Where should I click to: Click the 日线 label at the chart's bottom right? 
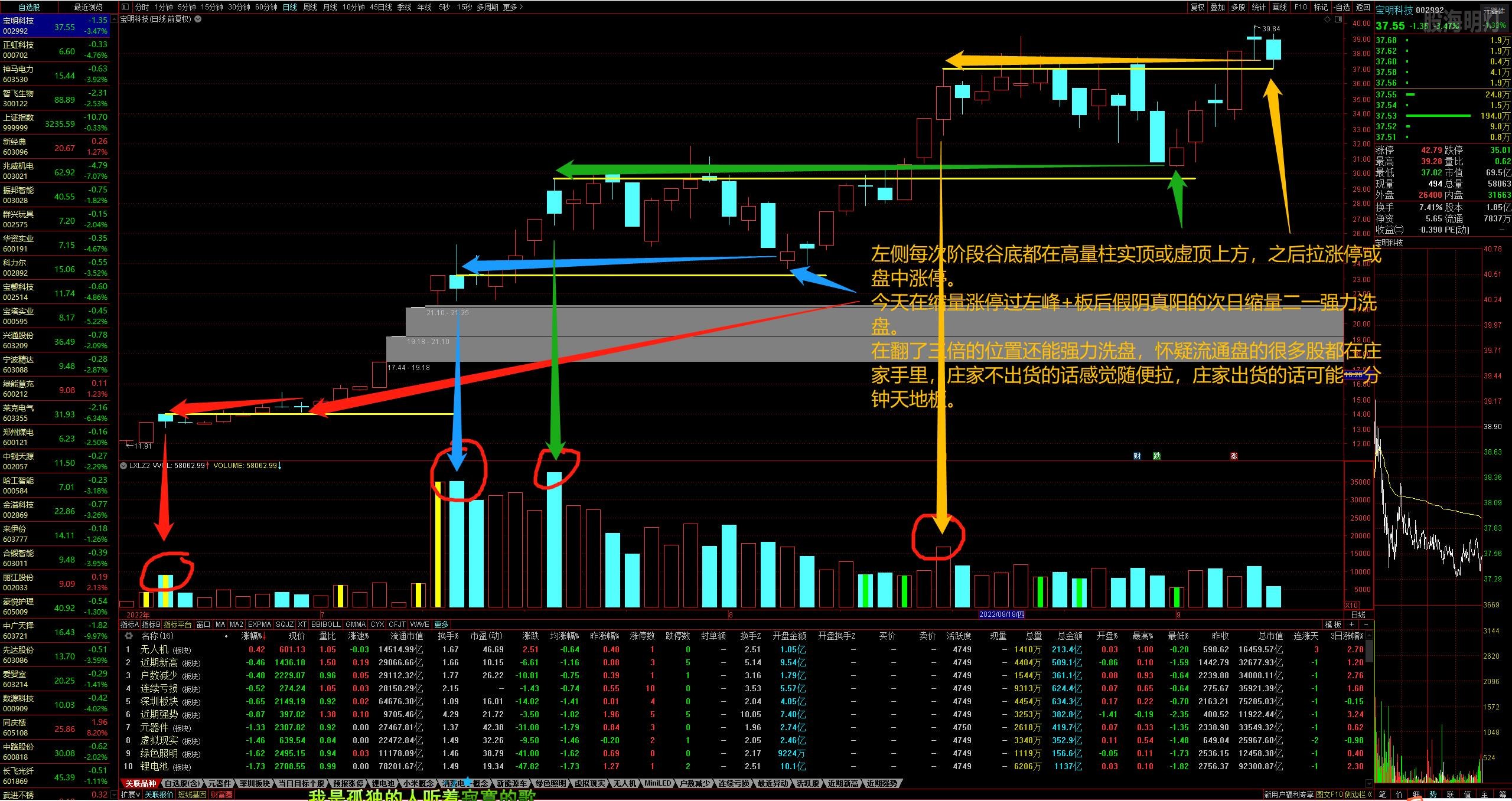(1358, 614)
